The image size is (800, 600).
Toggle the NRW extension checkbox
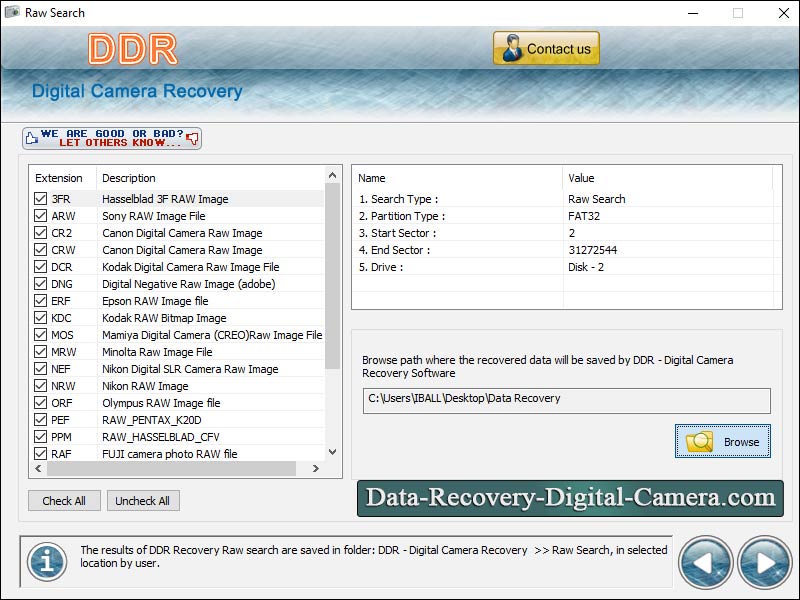[40, 386]
